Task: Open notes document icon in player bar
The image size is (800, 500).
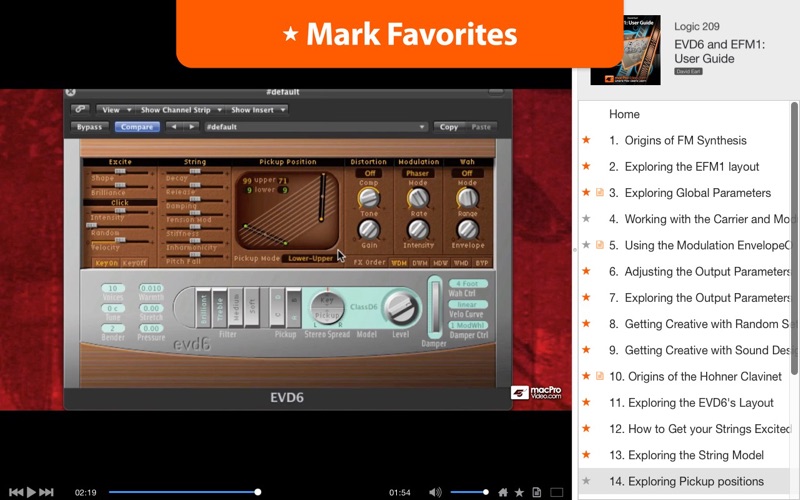Action: (536, 492)
